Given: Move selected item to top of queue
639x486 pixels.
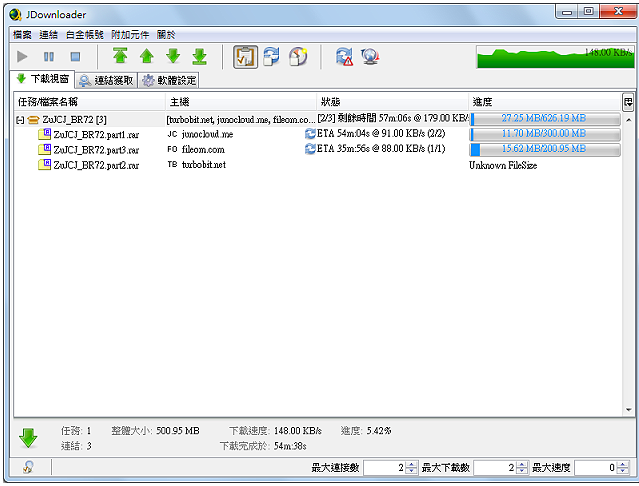Looking at the screenshot, I should coord(120,56).
